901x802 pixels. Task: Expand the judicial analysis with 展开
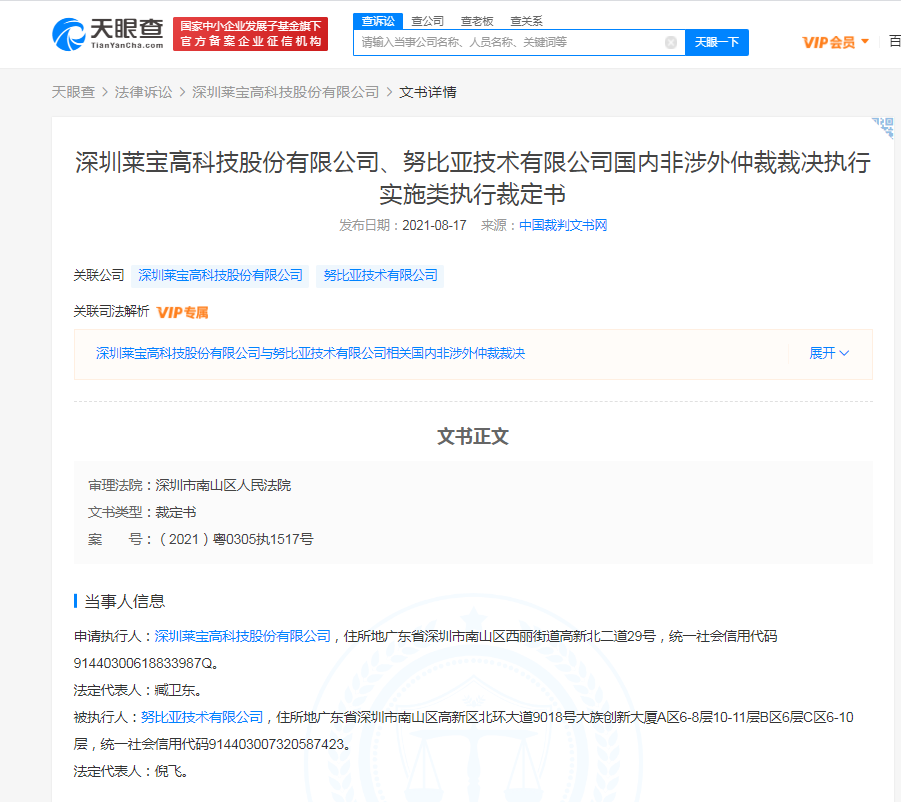pyautogui.click(x=829, y=353)
